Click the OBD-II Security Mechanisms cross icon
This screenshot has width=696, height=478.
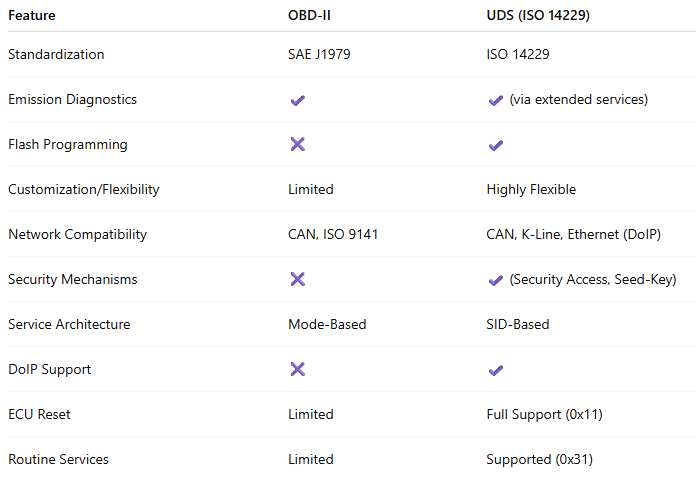click(297, 280)
